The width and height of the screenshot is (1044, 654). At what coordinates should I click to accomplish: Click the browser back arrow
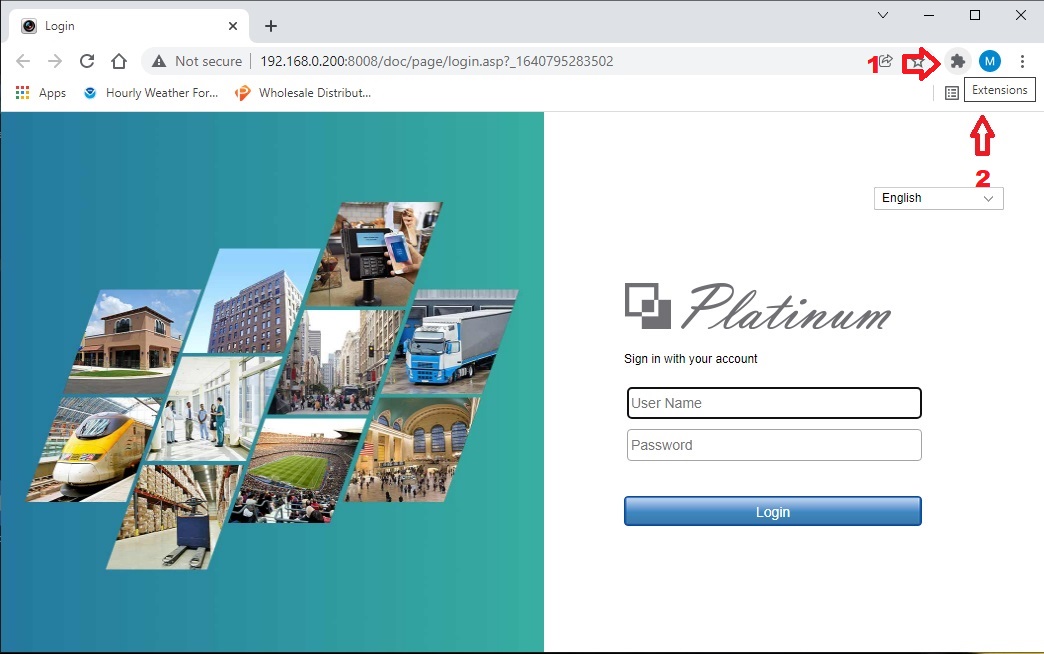[24, 61]
